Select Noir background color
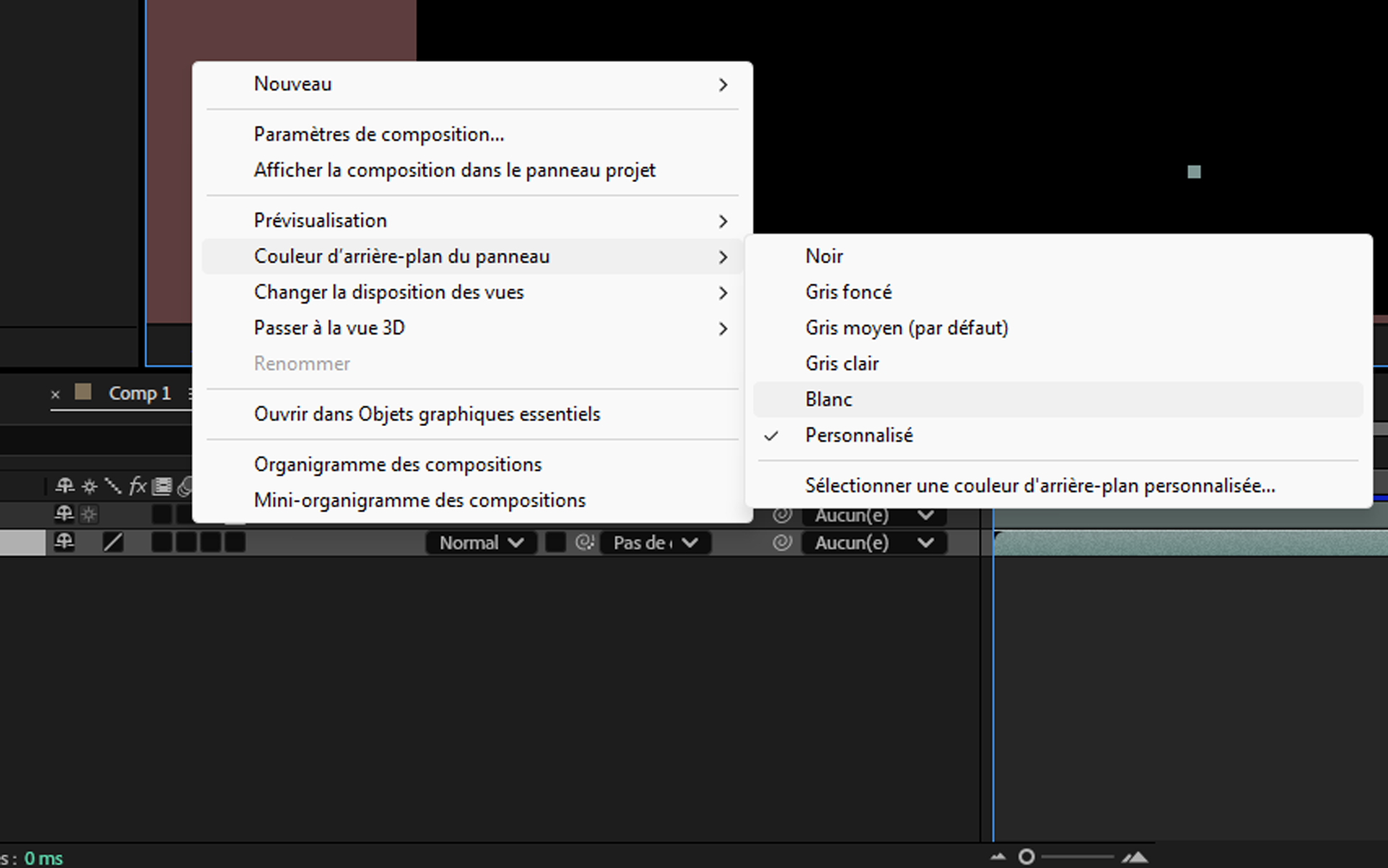 (x=1058, y=256)
